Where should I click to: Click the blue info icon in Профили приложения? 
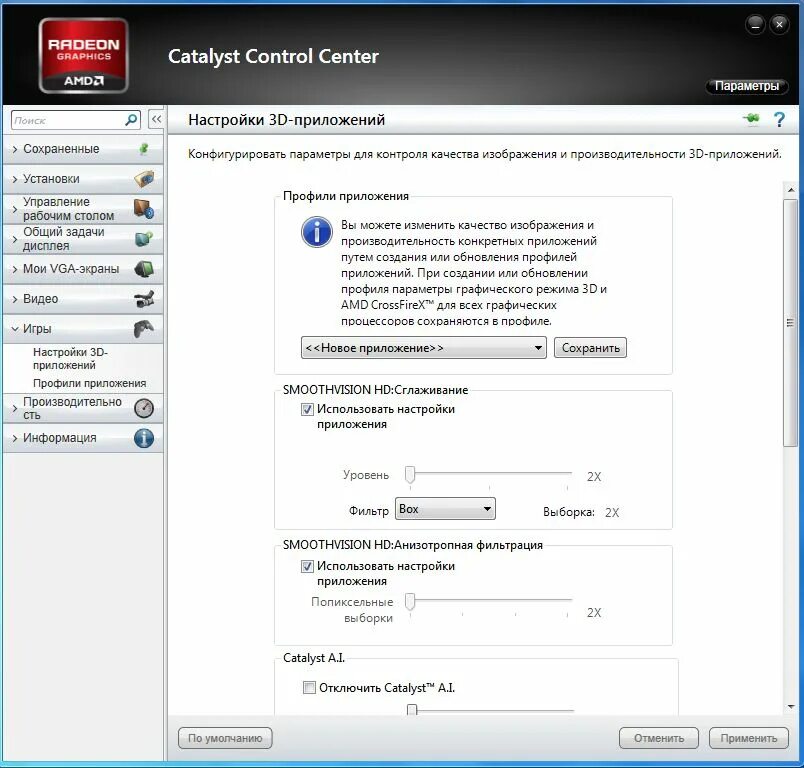coord(317,232)
